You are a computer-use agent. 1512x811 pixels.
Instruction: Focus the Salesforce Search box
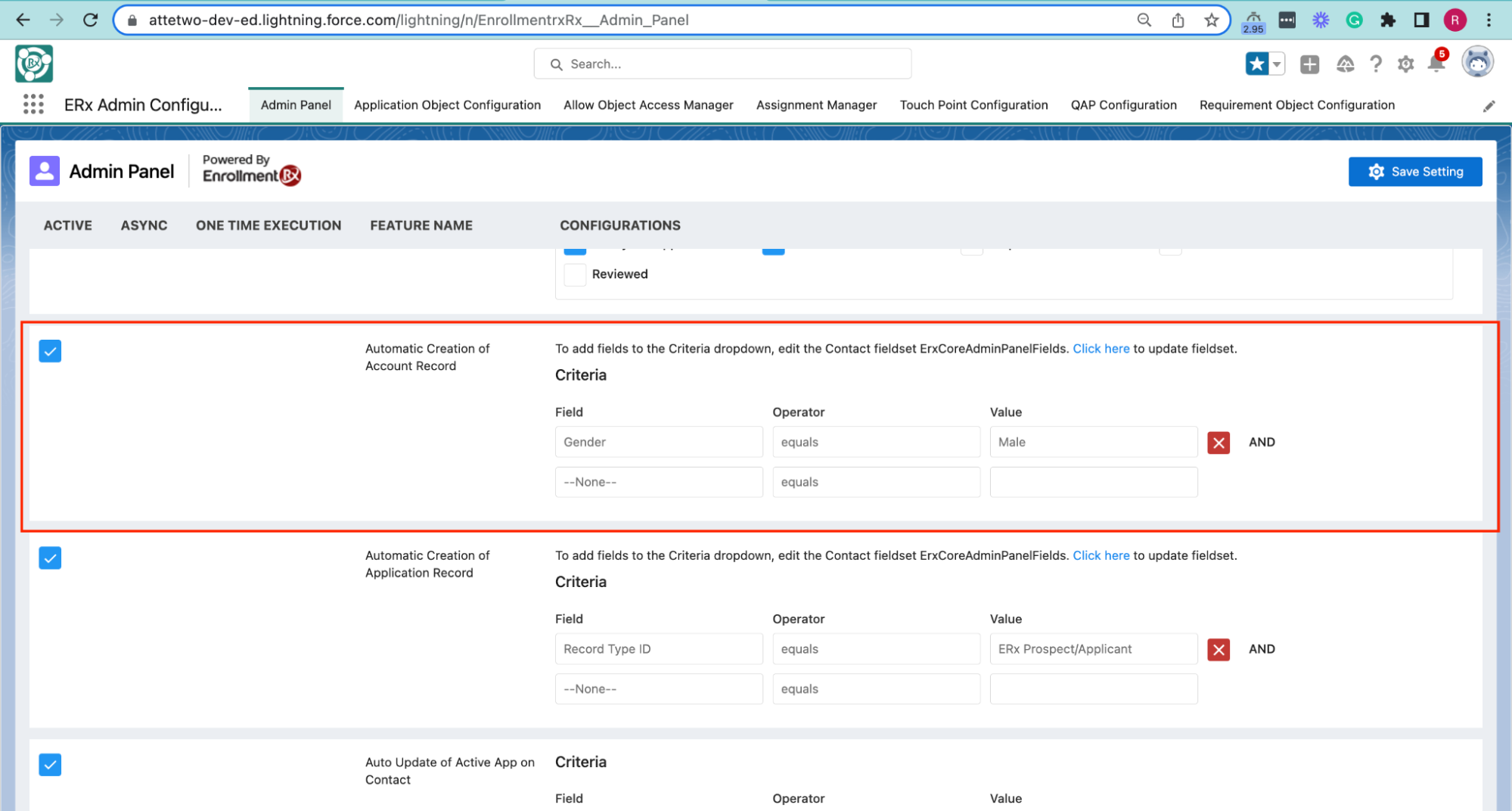click(x=722, y=64)
